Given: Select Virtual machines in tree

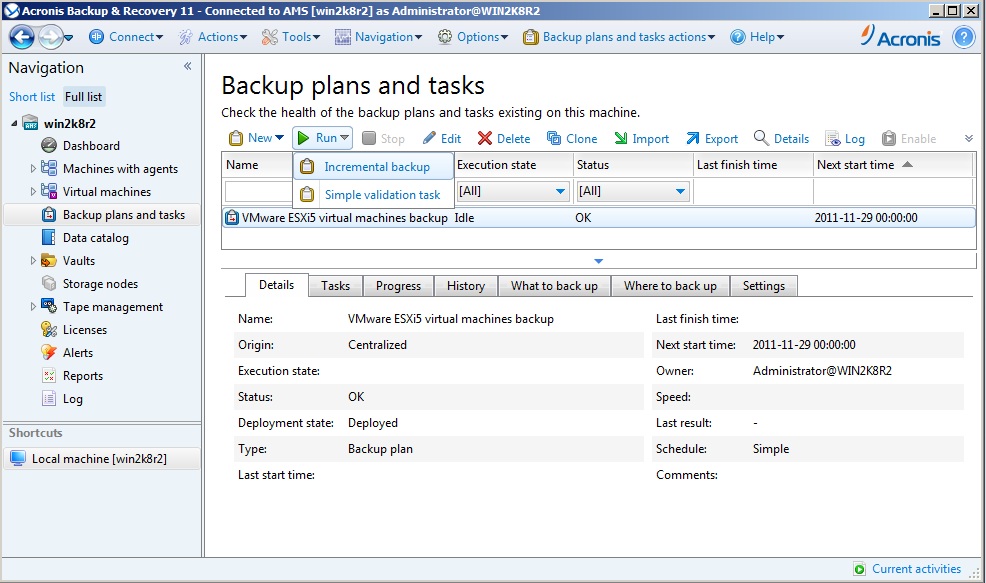Looking at the screenshot, I should 106,192.
